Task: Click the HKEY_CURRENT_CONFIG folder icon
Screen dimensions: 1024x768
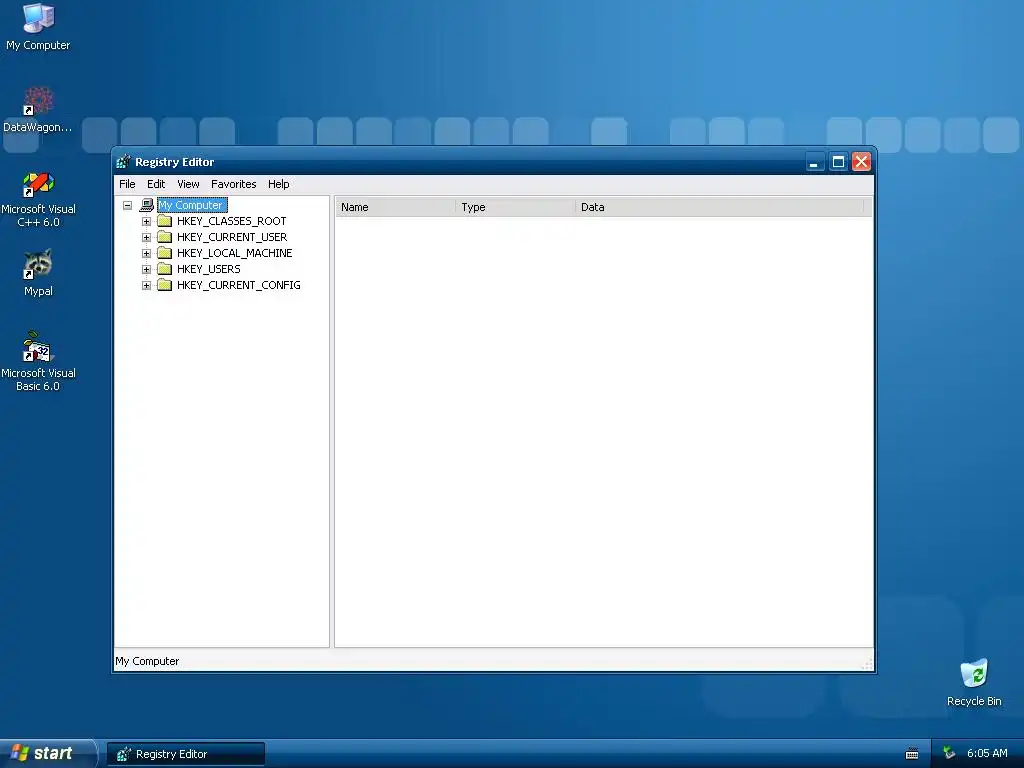Action: 165,285
